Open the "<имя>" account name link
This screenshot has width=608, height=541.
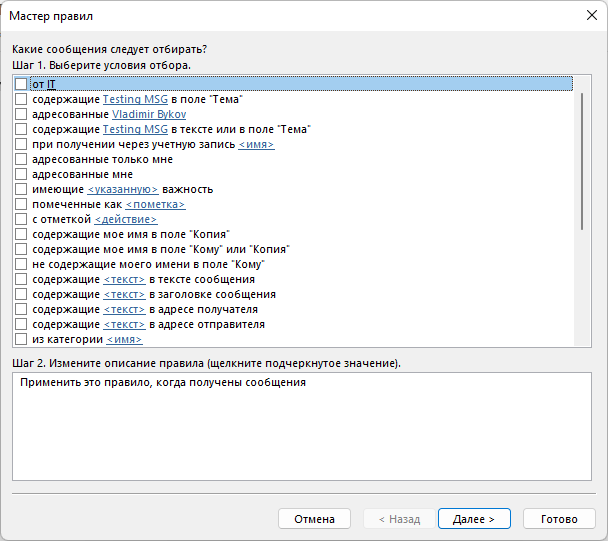tap(256, 144)
